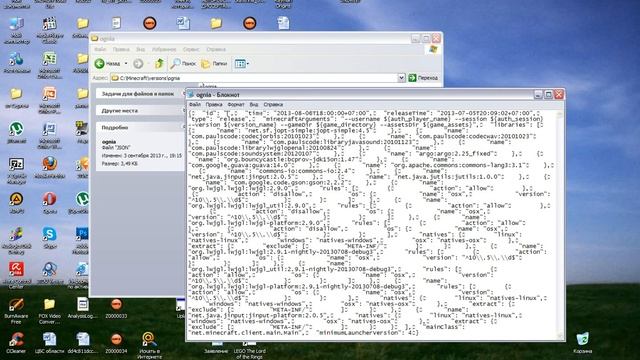The width and height of the screenshot is (640, 360).
Task: Open Правка menu in Explorer window
Action: [121, 49]
